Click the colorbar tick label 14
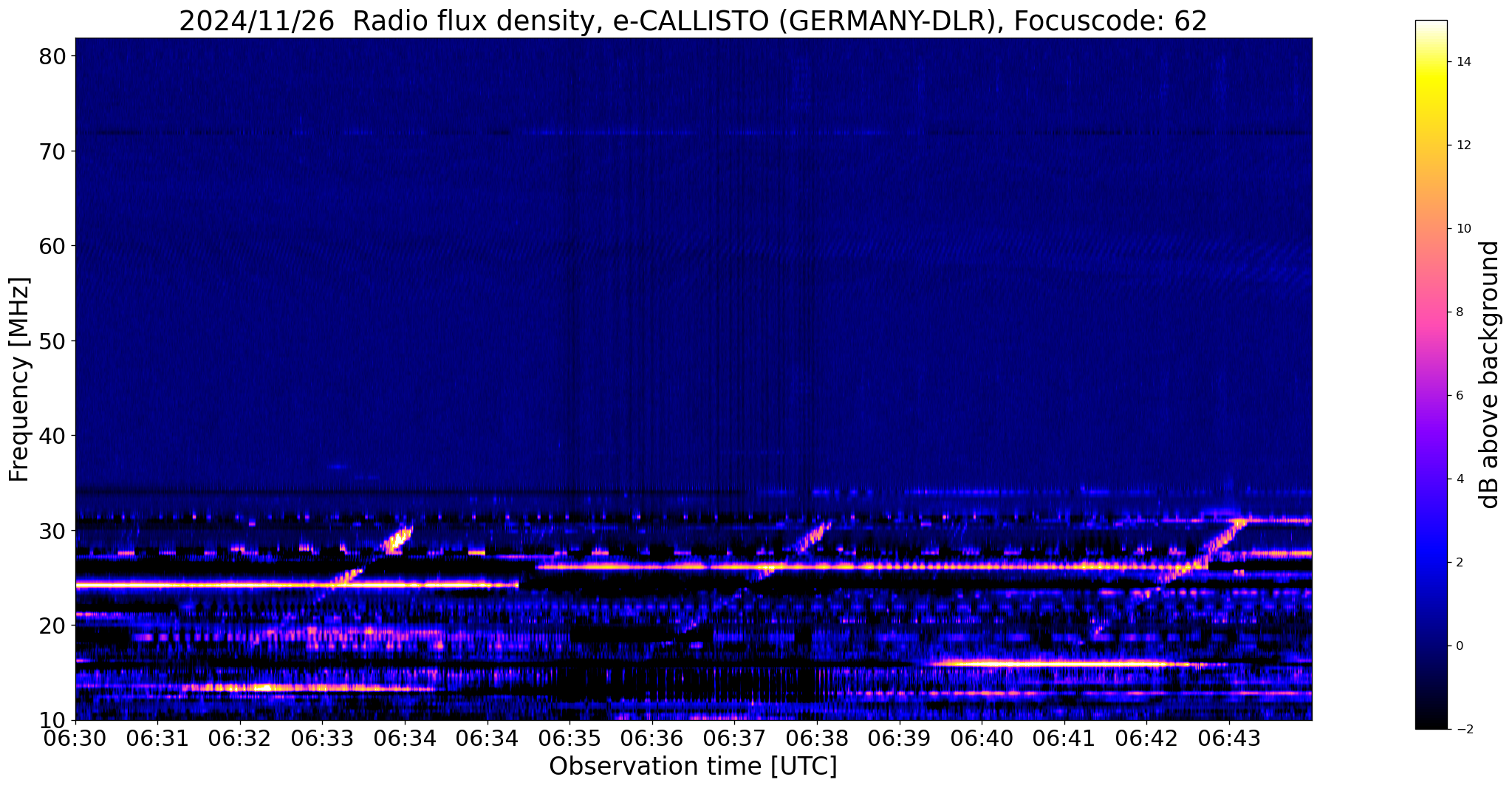The width and height of the screenshot is (1512, 788). click(x=1463, y=61)
